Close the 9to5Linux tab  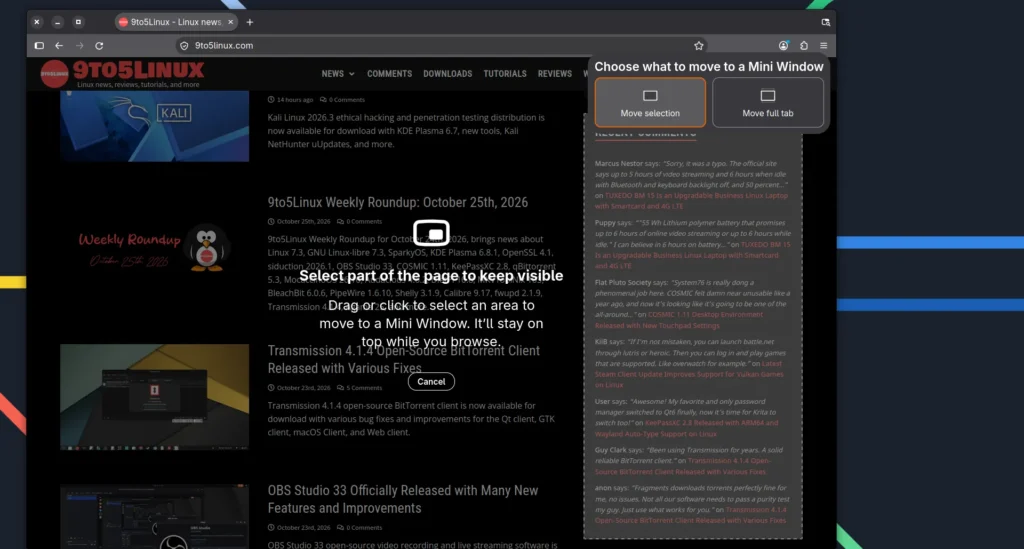click(x=231, y=22)
